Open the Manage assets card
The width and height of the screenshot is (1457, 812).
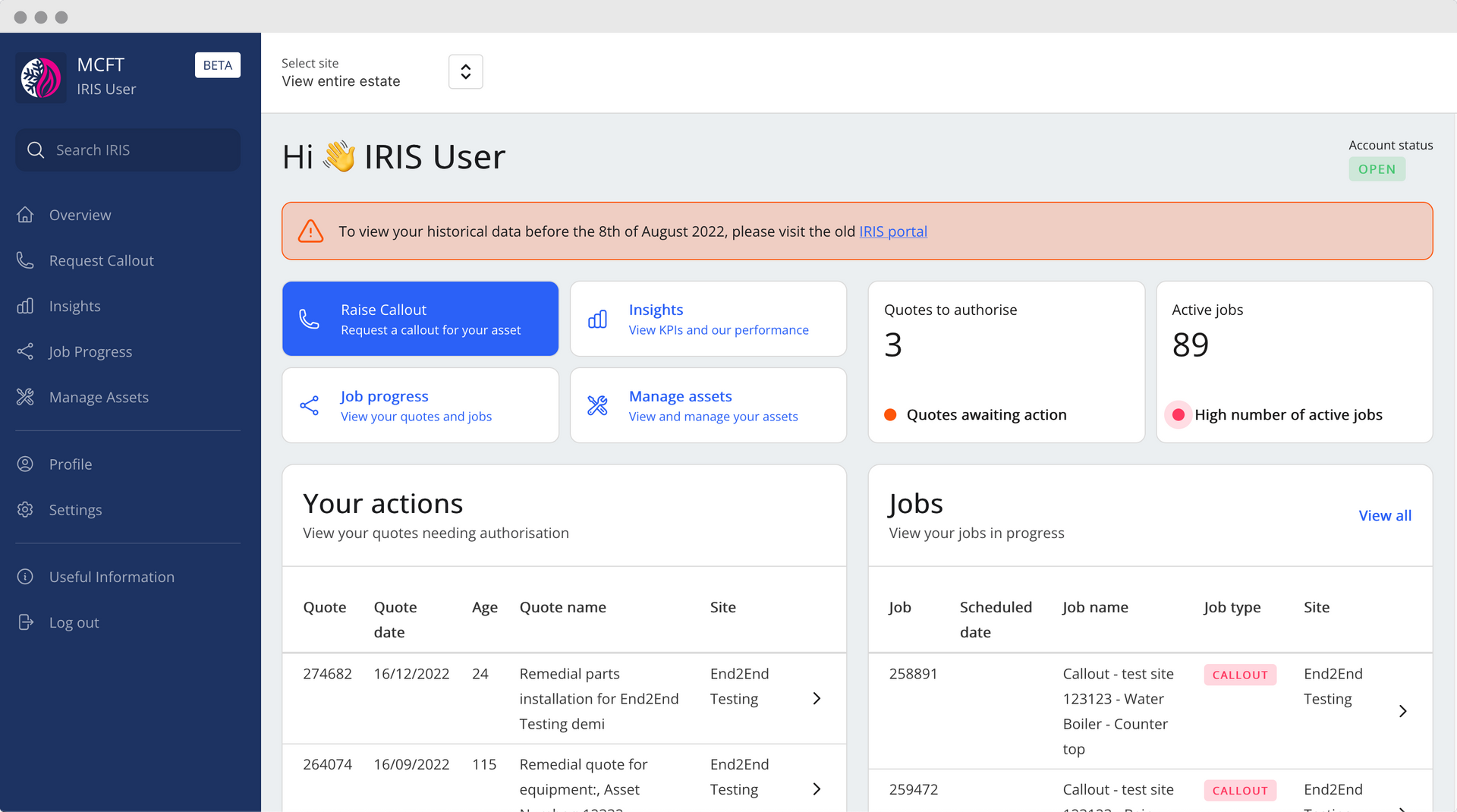708,405
